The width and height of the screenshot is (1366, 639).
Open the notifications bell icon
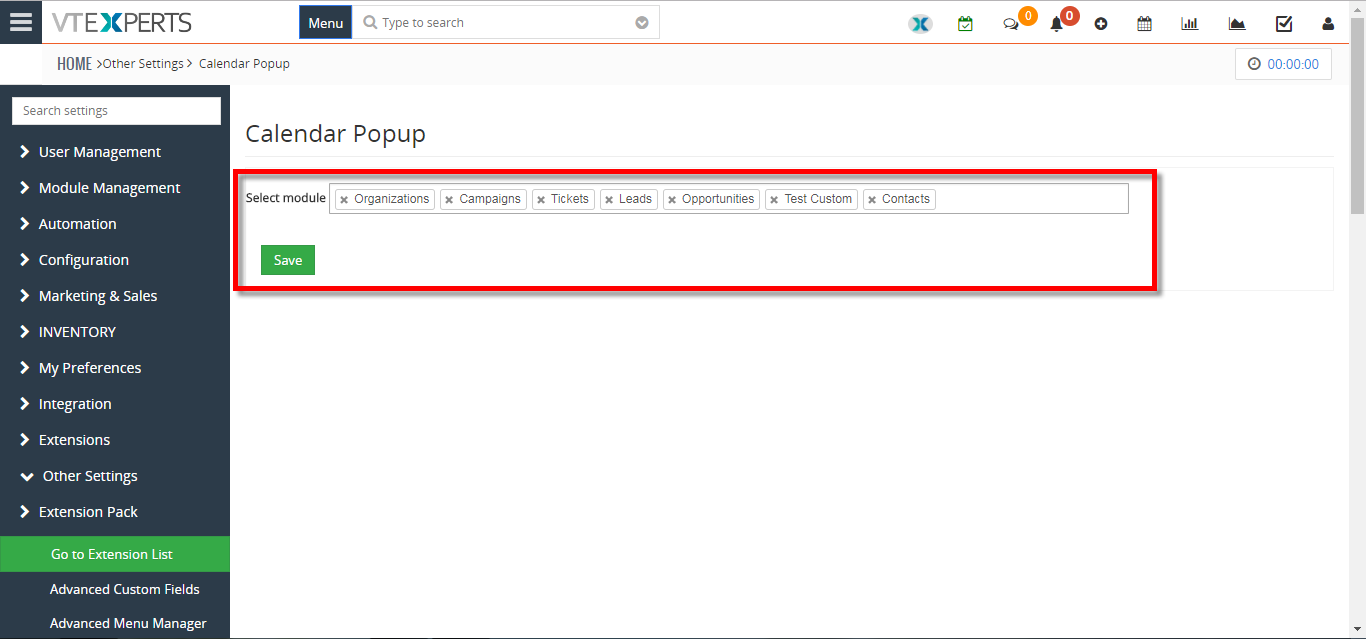(1056, 24)
